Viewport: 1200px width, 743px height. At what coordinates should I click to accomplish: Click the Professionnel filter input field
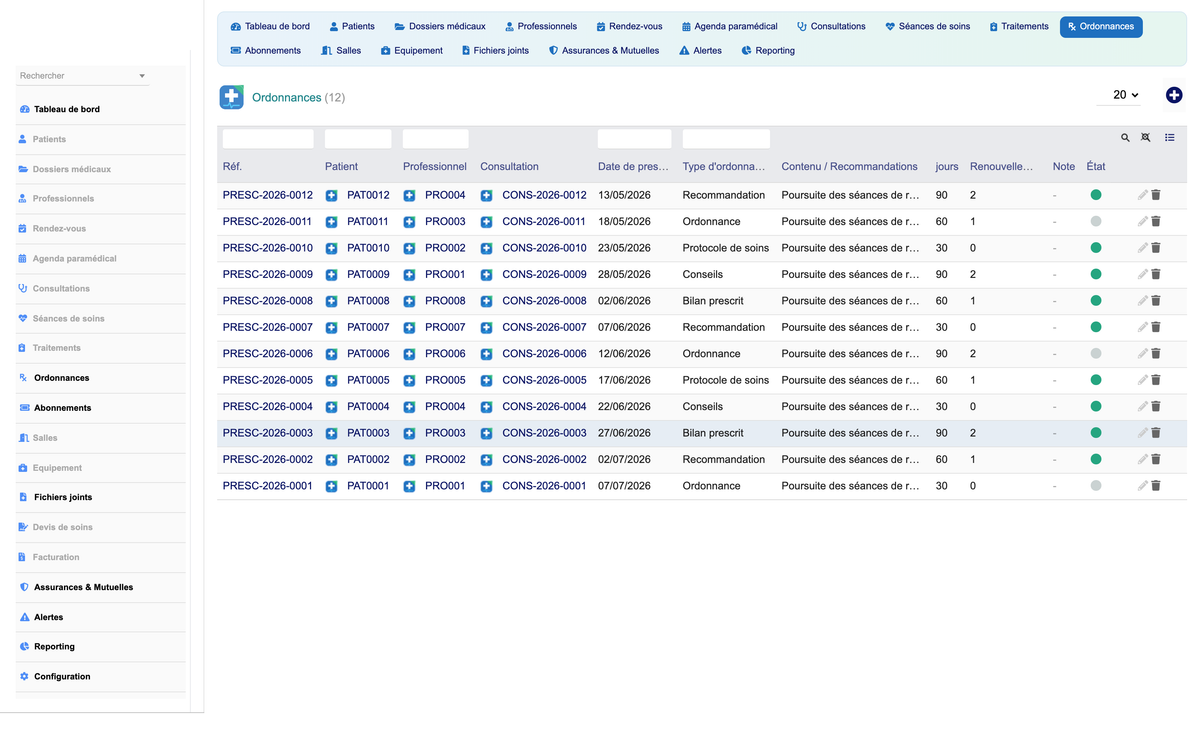436,139
